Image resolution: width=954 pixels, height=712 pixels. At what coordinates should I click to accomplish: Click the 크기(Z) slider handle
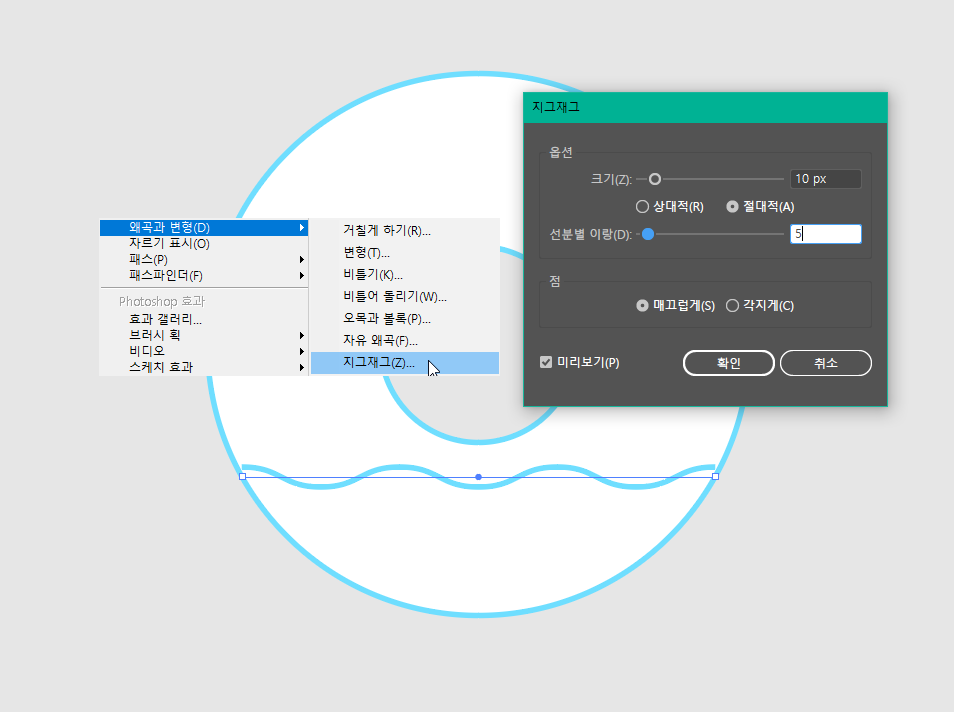coord(655,180)
